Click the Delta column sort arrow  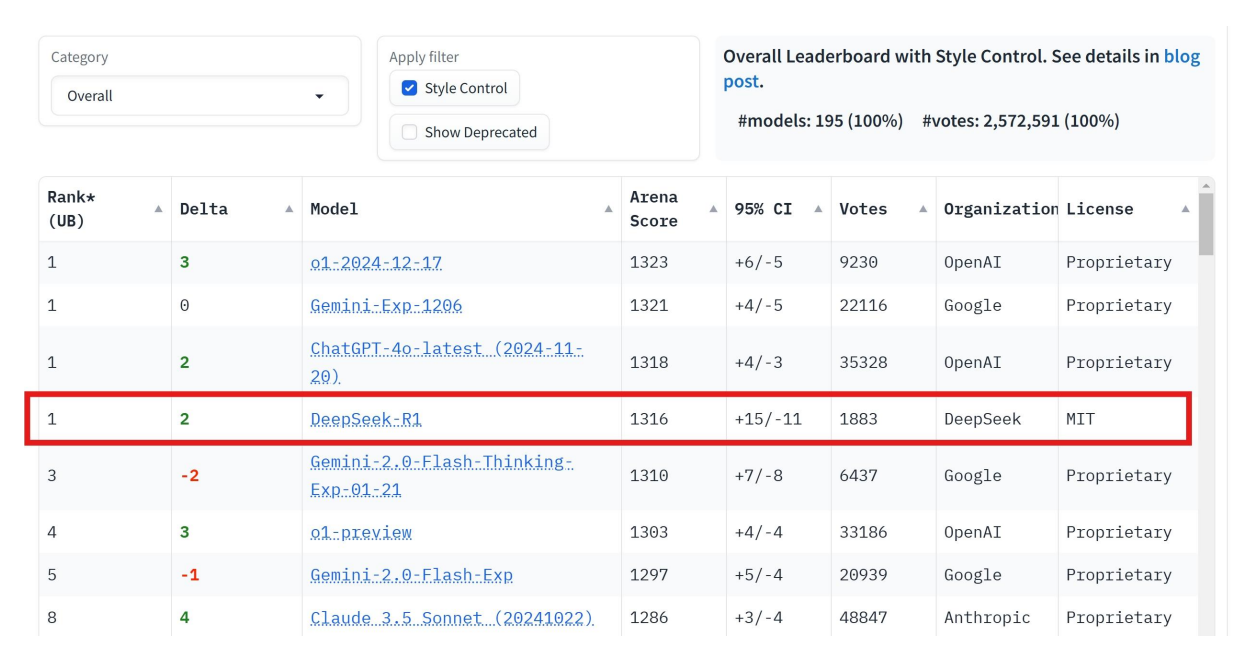(x=289, y=209)
